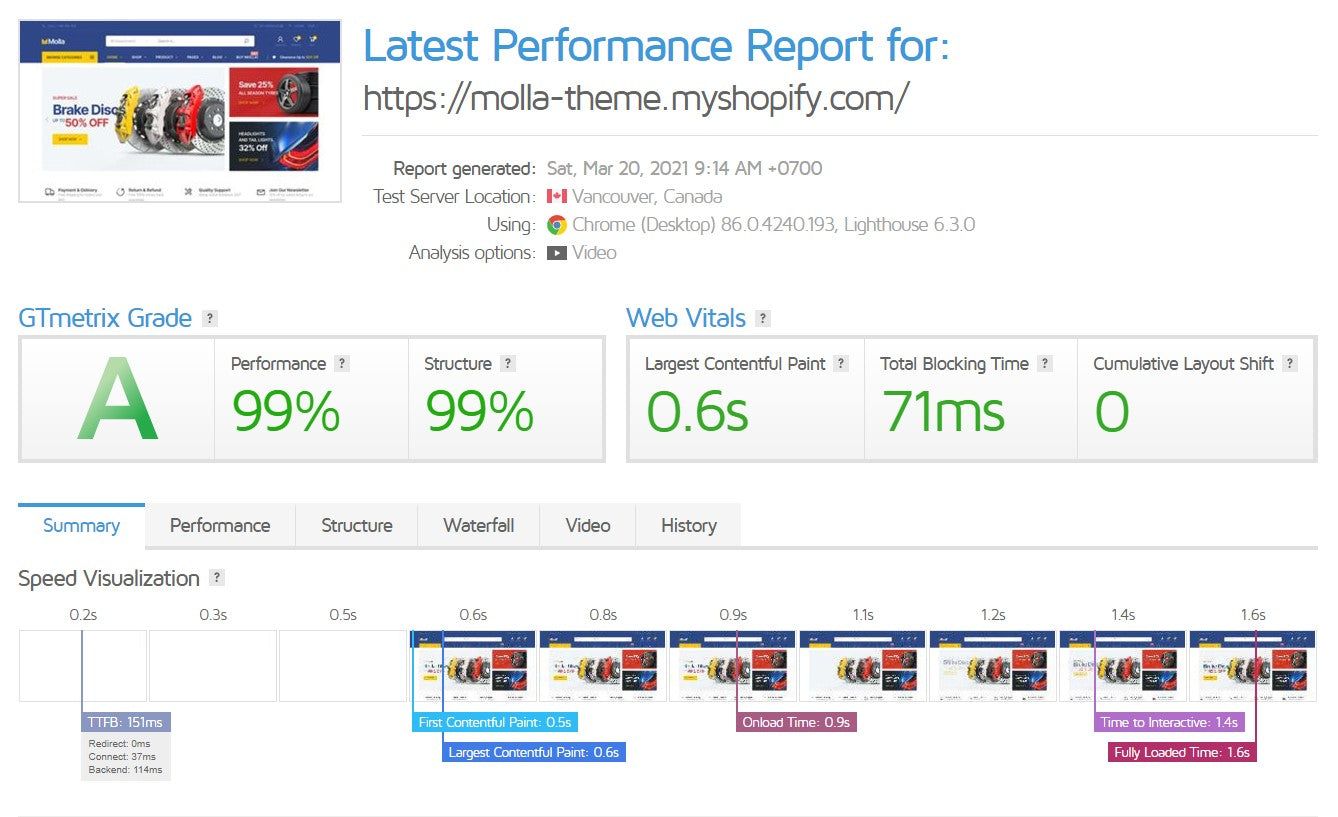Click help icon for Total Blocking Time

(x=1045, y=364)
